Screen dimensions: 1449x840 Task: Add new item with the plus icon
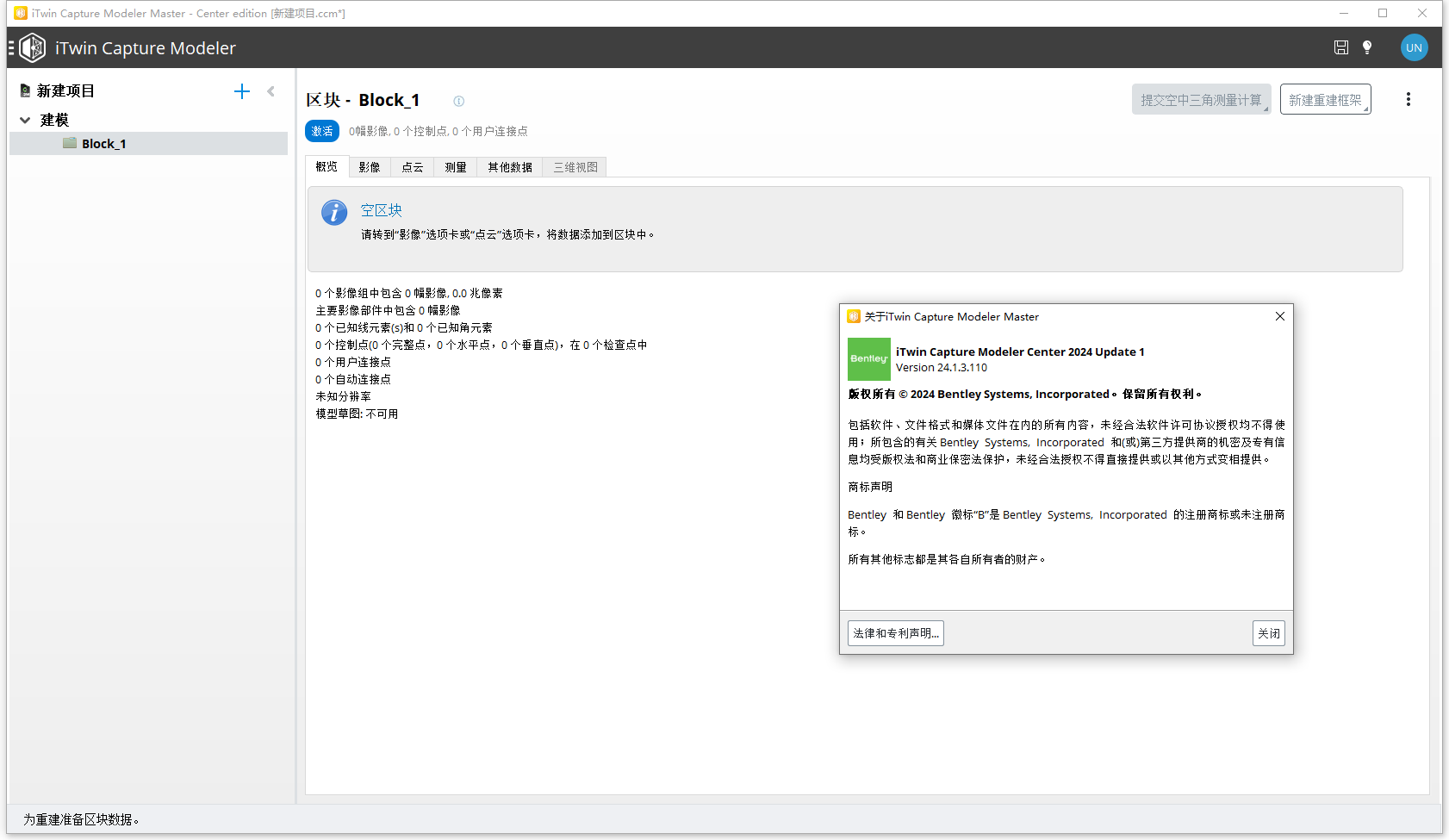(242, 91)
